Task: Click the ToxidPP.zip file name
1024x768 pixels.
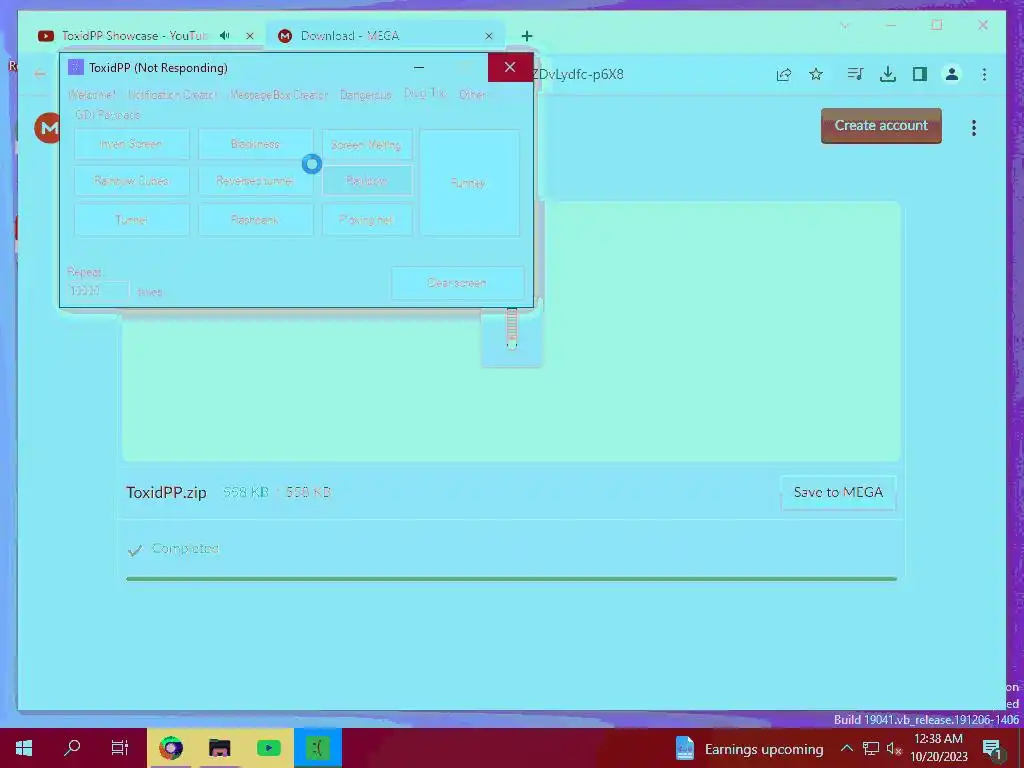Action: (x=166, y=492)
